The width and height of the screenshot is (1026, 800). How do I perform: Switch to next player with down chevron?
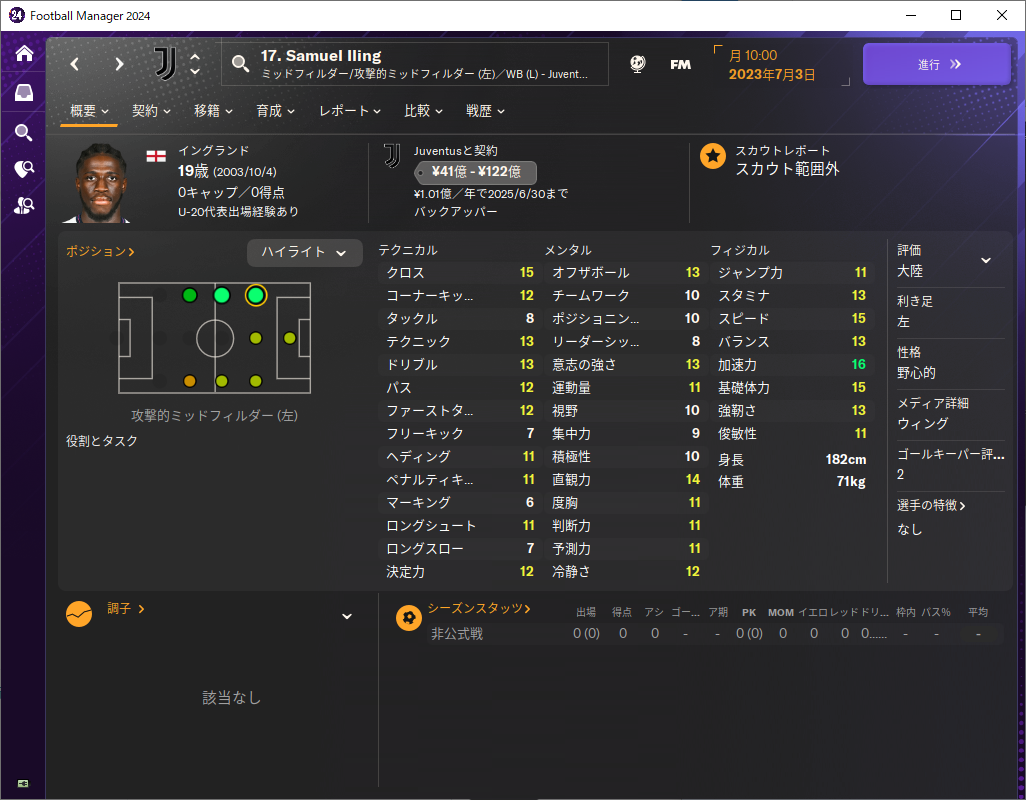(x=195, y=71)
